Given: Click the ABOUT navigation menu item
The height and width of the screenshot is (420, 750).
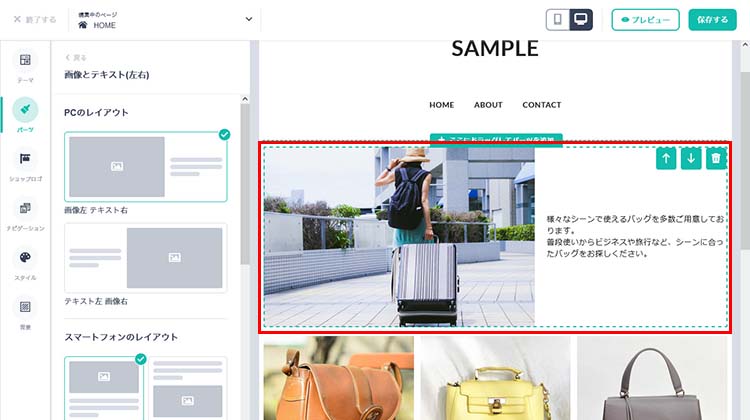Looking at the screenshot, I should pyautogui.click(x=488, y=105).
